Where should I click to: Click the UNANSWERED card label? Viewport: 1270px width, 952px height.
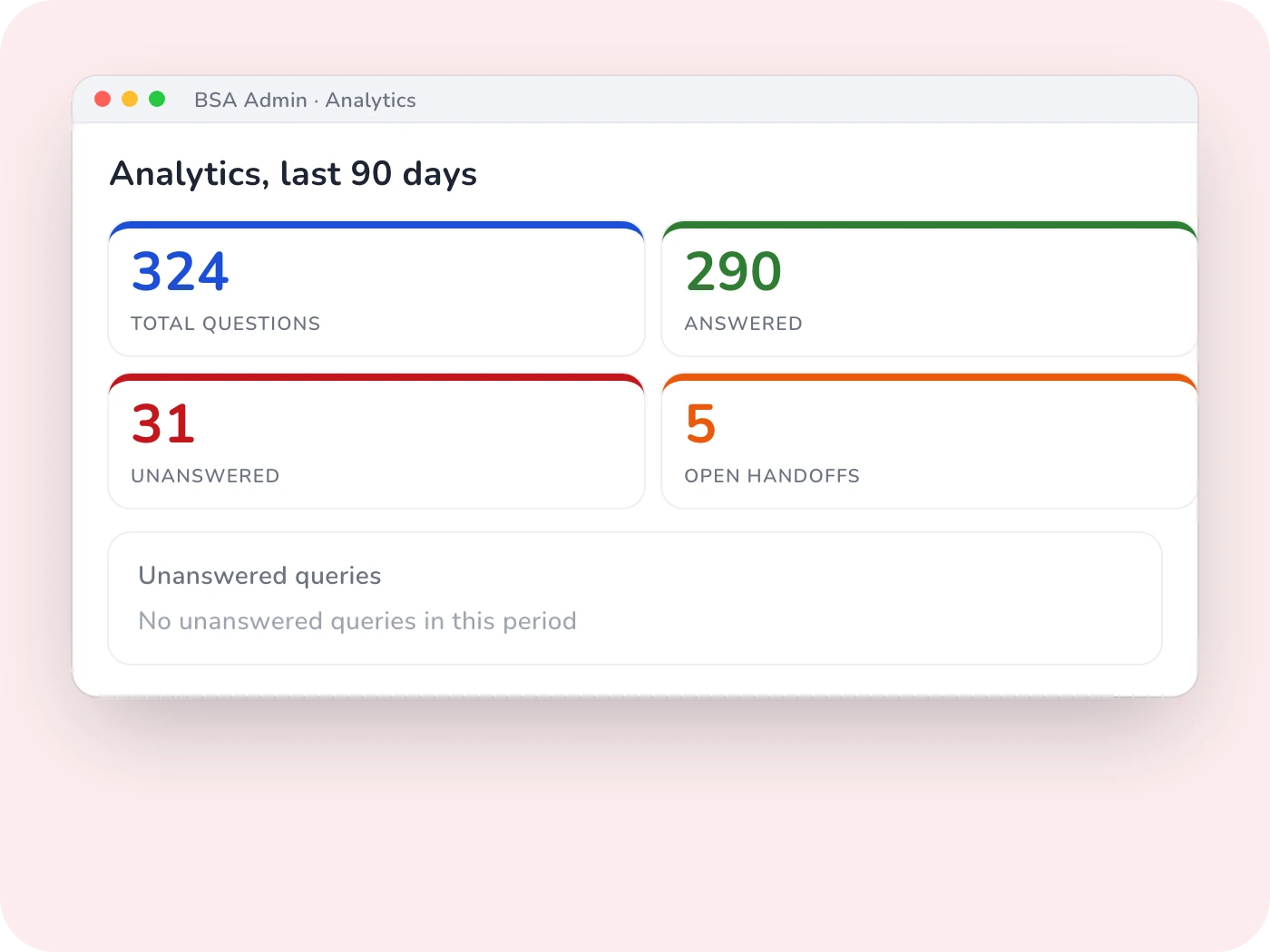[x=206, y=476]
